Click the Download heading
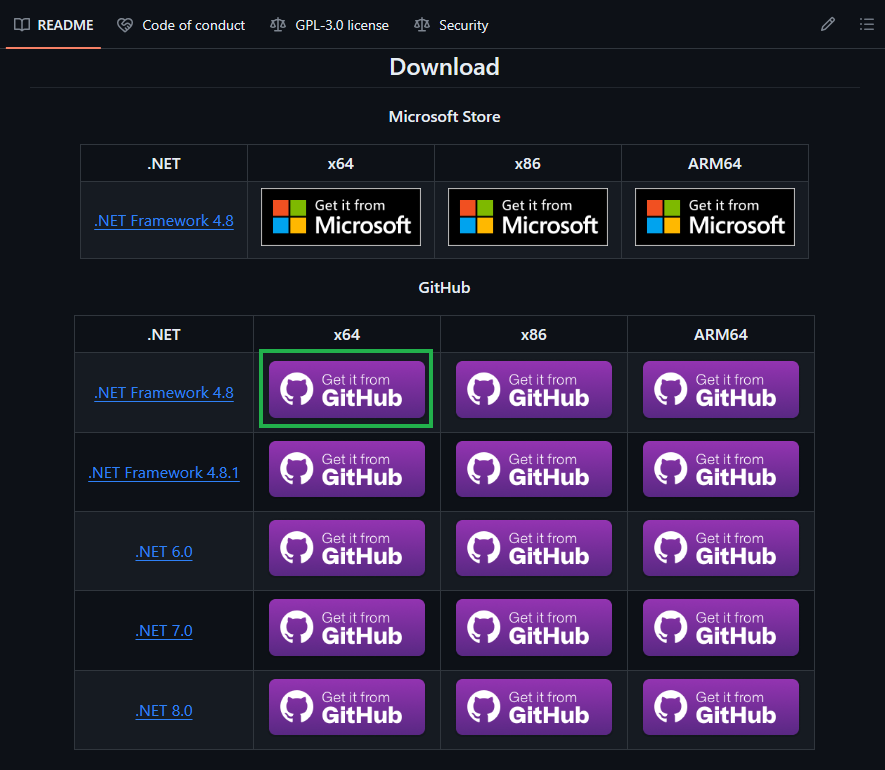 [444, 67]
